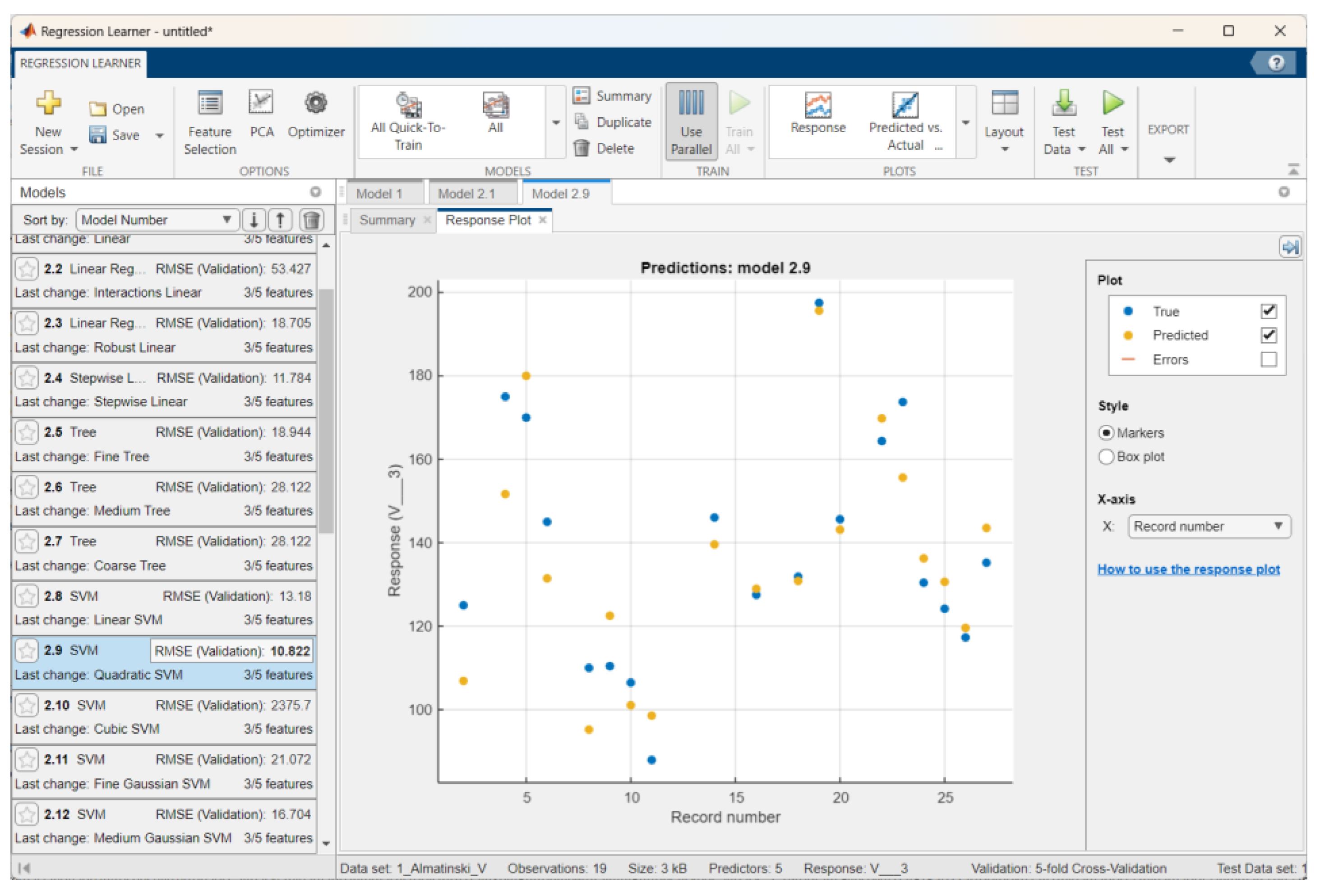The width and height of the screenshot is (1320, 896).
Task: Switch to the Model 2.1 tab
Action: (466, 193)
